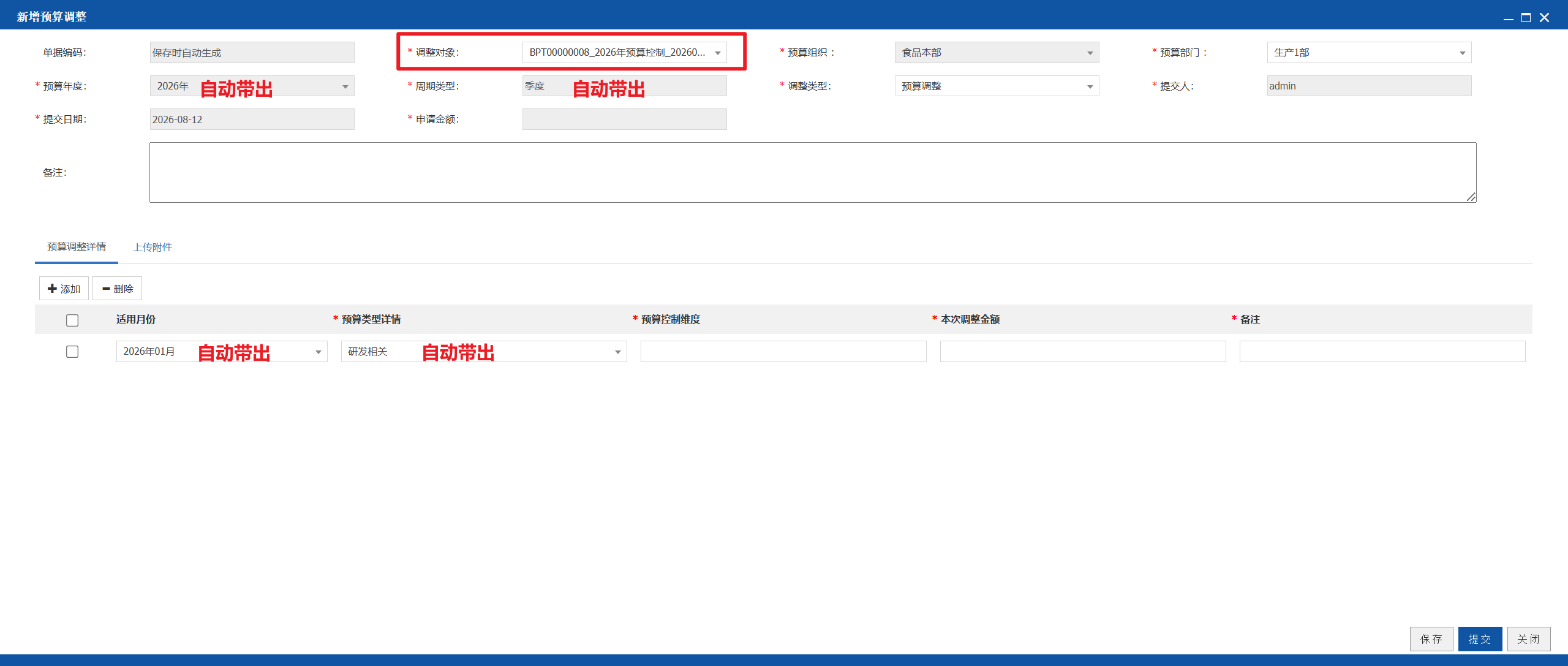Expand the 预算组织 食品本部 dropdown

tap(1090, 53)
